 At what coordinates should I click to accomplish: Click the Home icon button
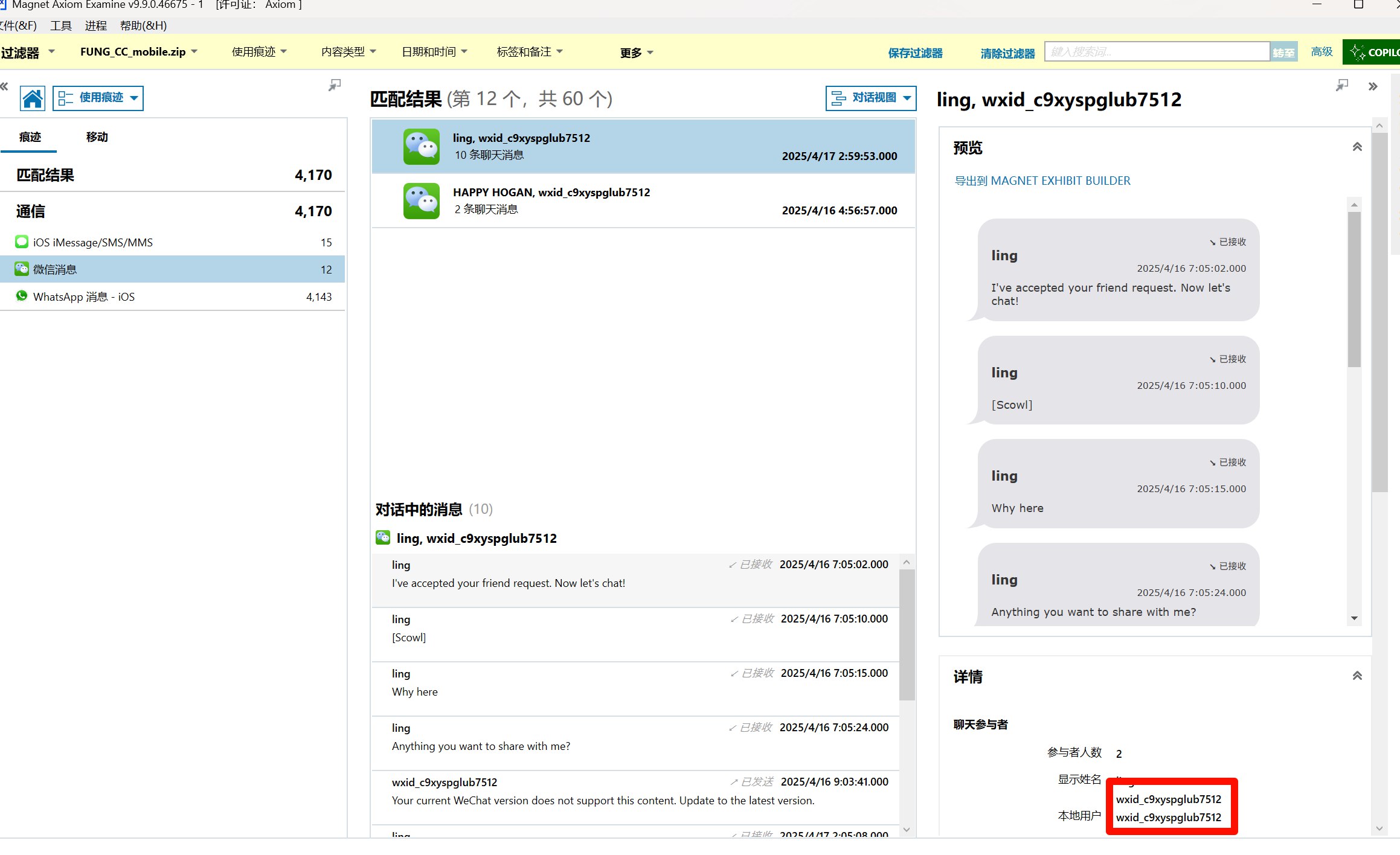(x=33, y=98)
